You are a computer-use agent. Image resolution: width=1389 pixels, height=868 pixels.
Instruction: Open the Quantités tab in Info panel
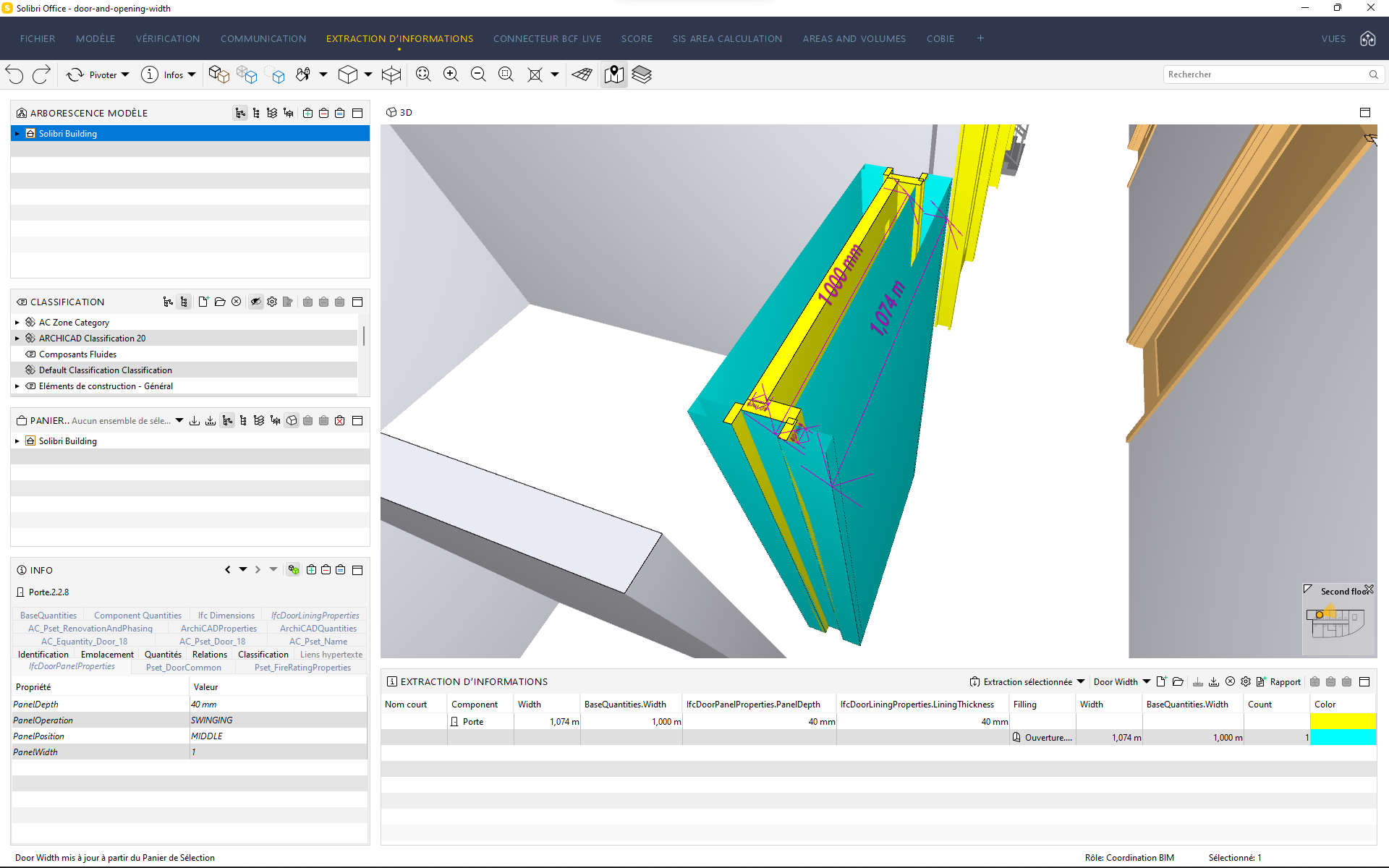[163, 654]
